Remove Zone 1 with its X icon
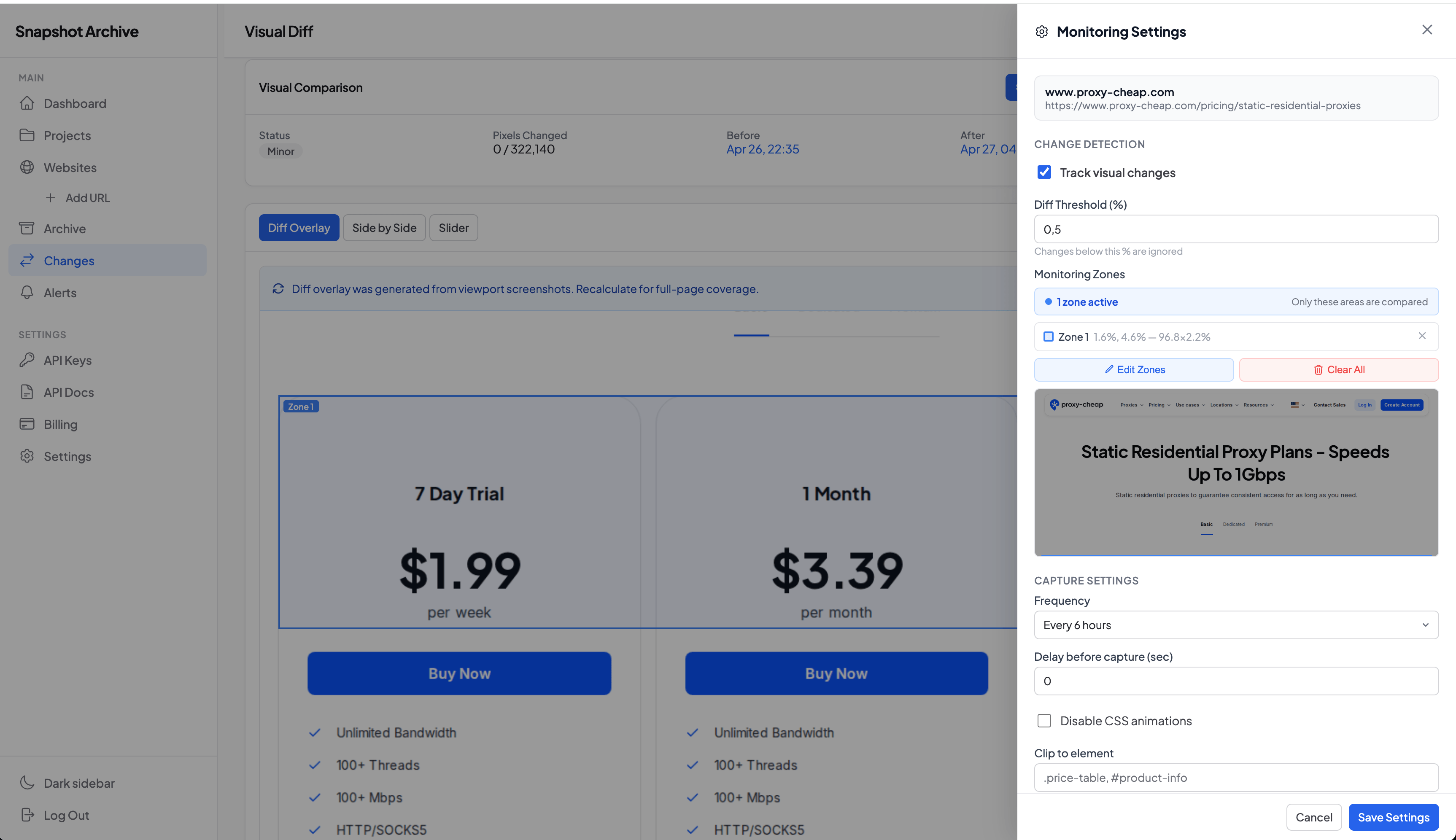The height and width of the screenshot is (840, 1456). 1422,336
